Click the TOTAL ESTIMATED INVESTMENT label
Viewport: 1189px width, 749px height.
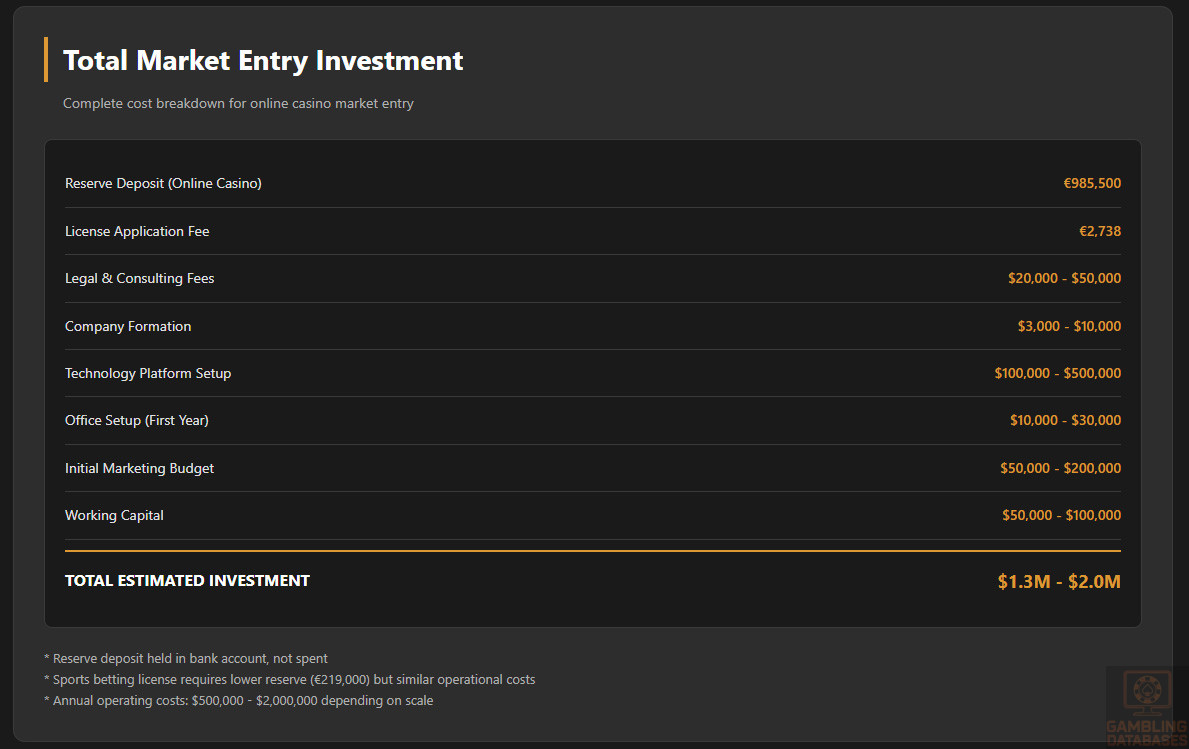tap(187, 580)
